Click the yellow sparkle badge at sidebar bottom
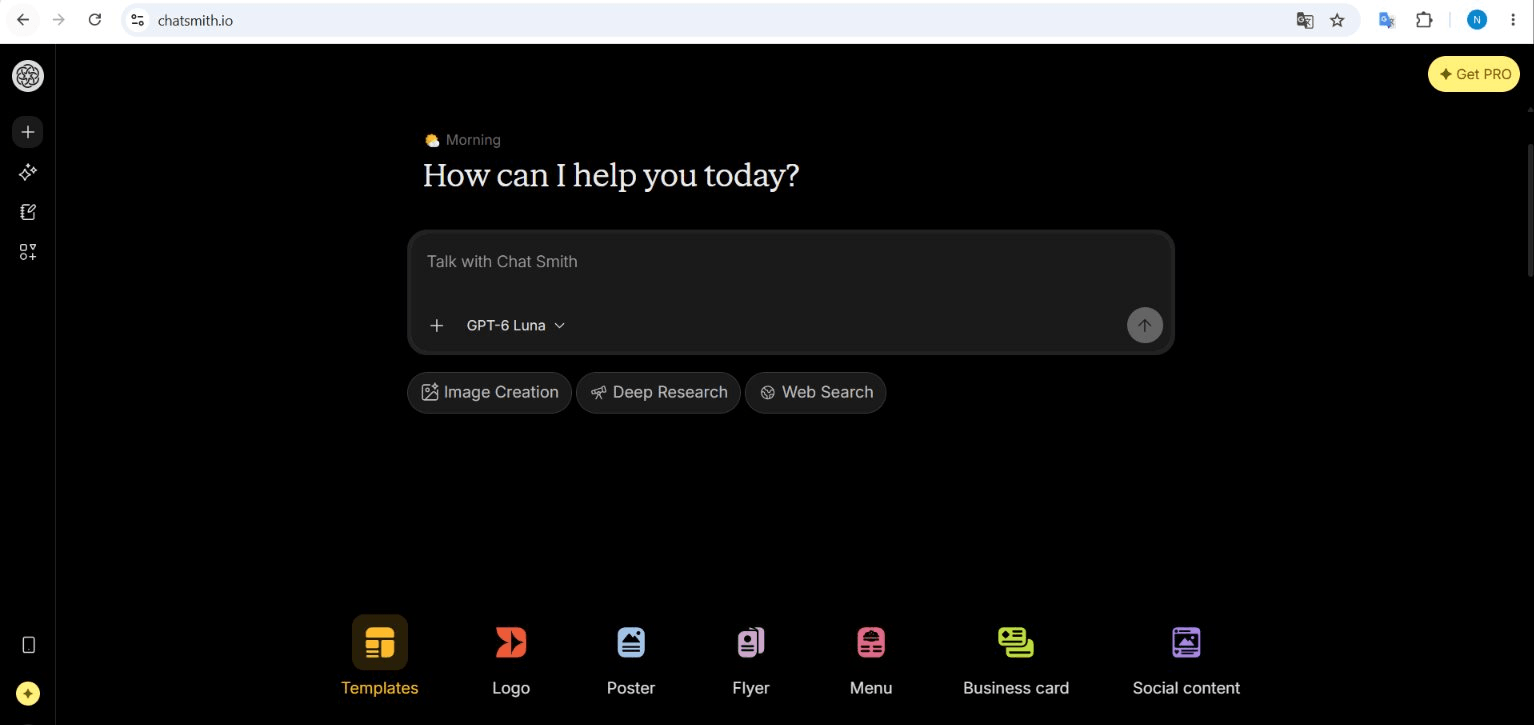The height and width of the screenshot is (725, 1534). tap(28, 693)
